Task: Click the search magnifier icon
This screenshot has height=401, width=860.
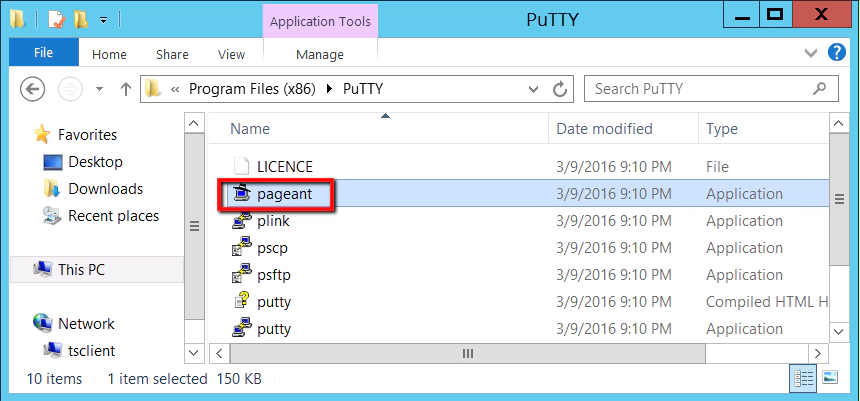Action: (x=819, y=88)
